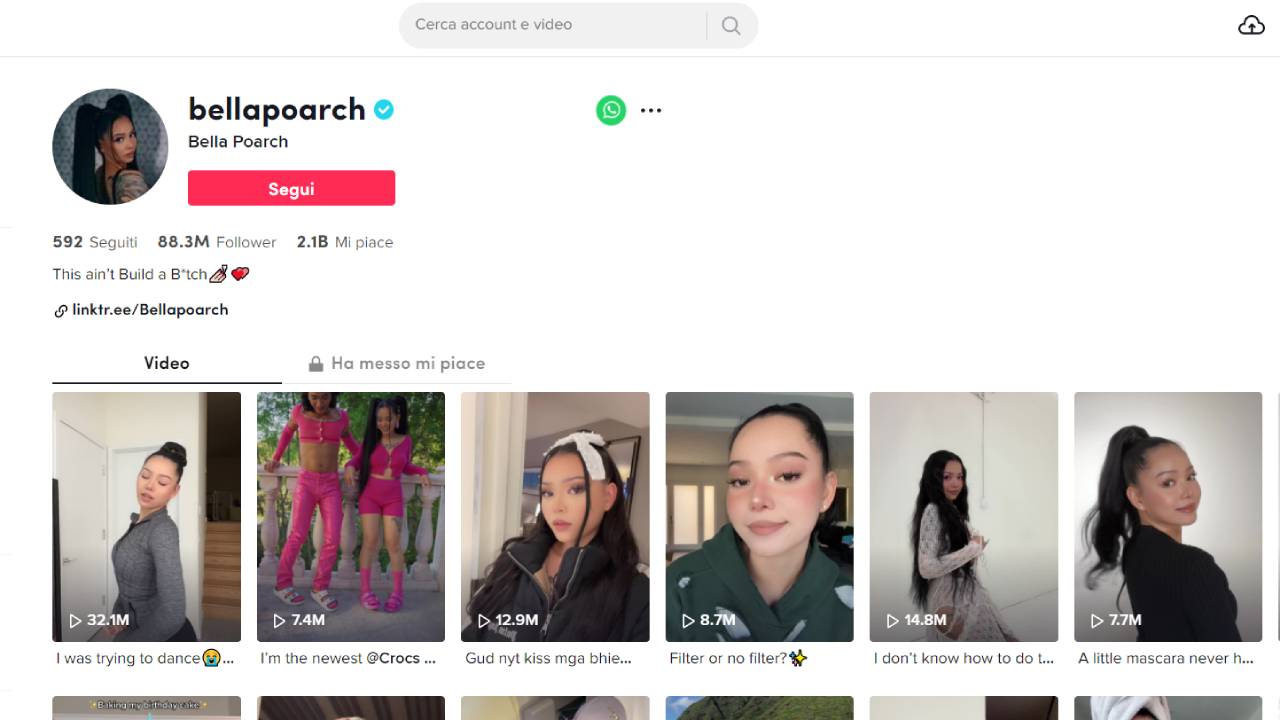The image size is (1280, 720).
Task: Click the 'Bella Poarch' display name
Action: coord(238,142)
